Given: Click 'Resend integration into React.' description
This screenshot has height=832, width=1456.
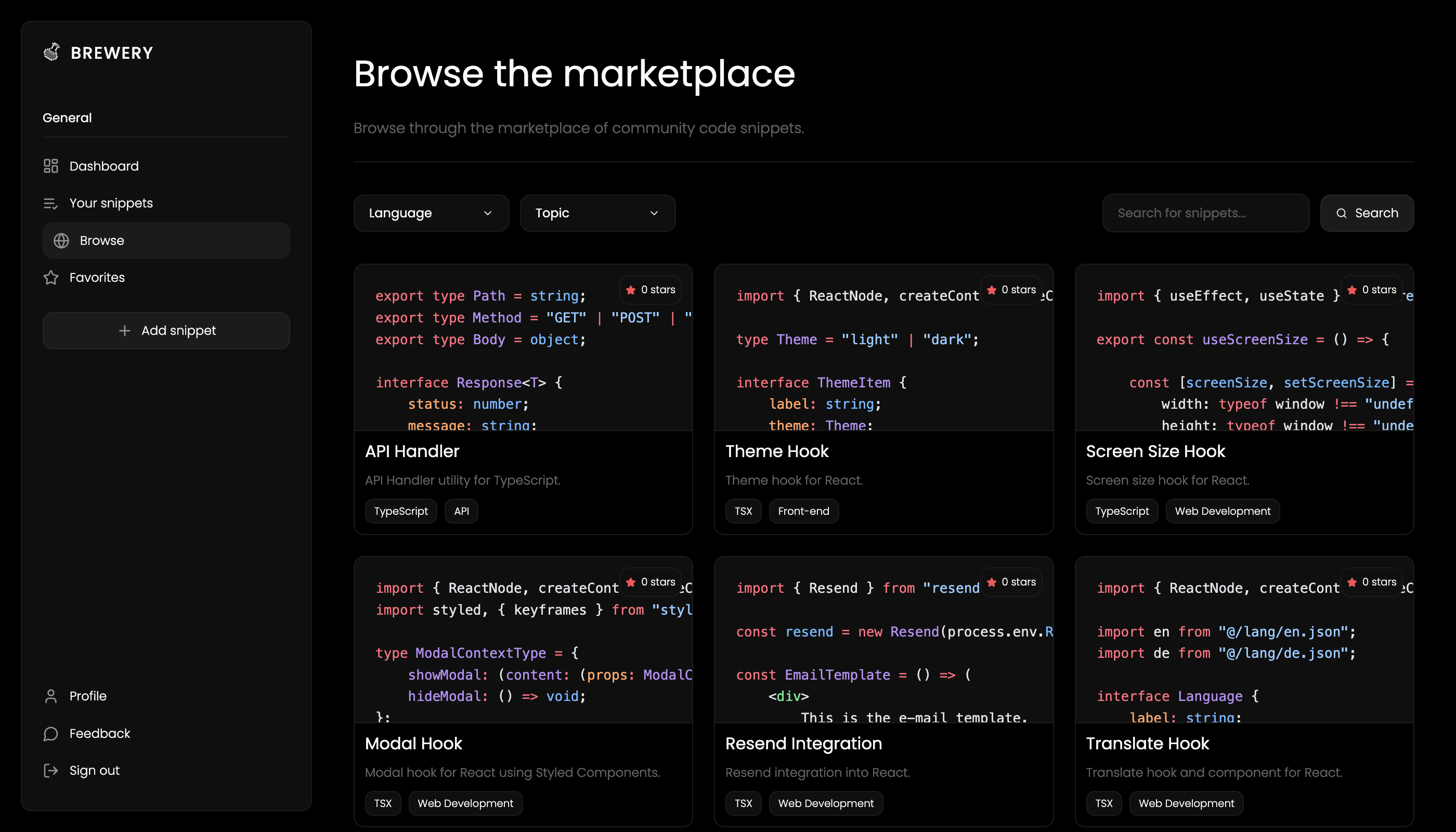Looking at the screenshot, I should point(818,772).
